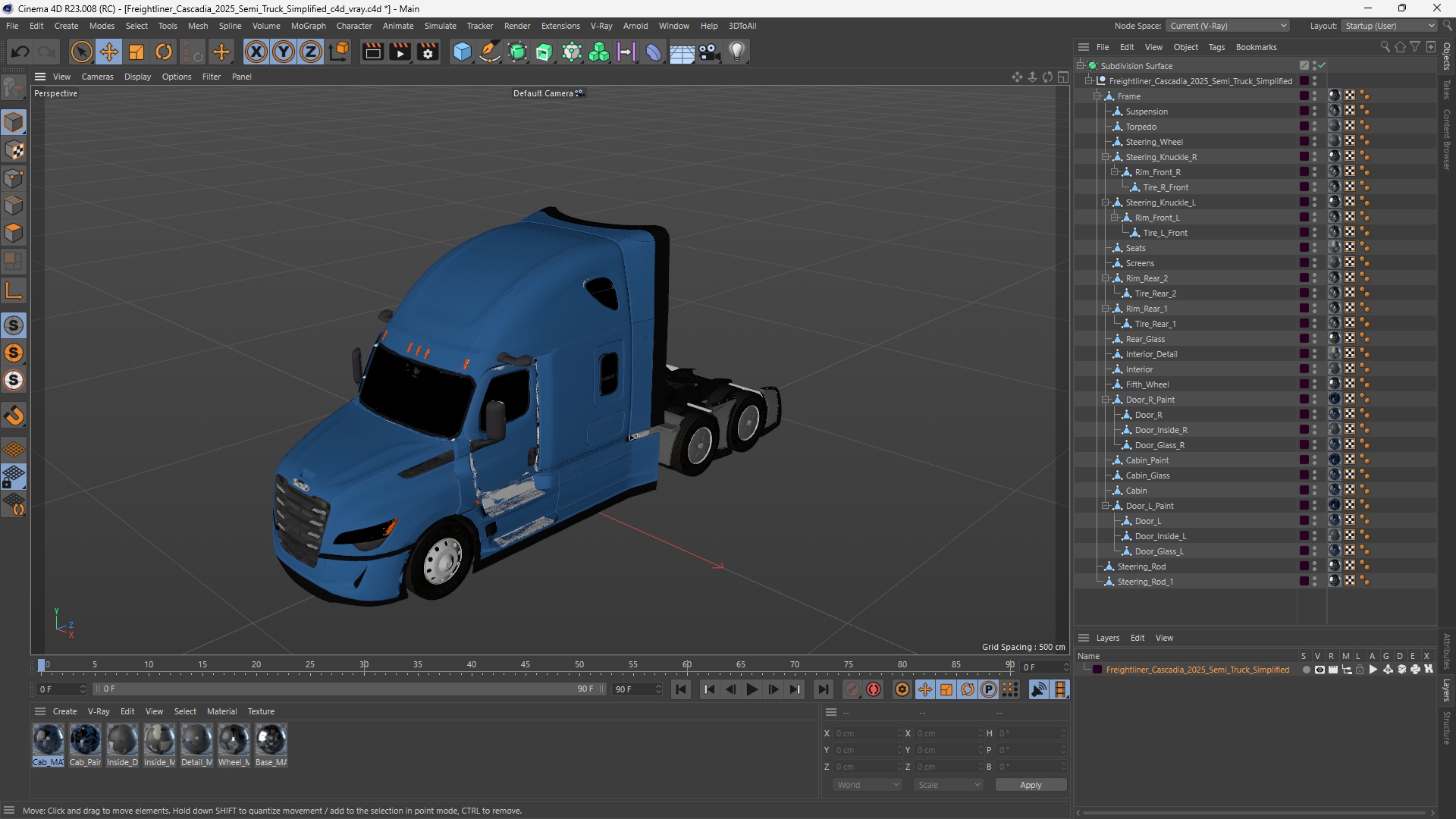Toggle visibility dots for Suspension object
The height and width of the screenshot is (819, 1456).
(1315, 111)
